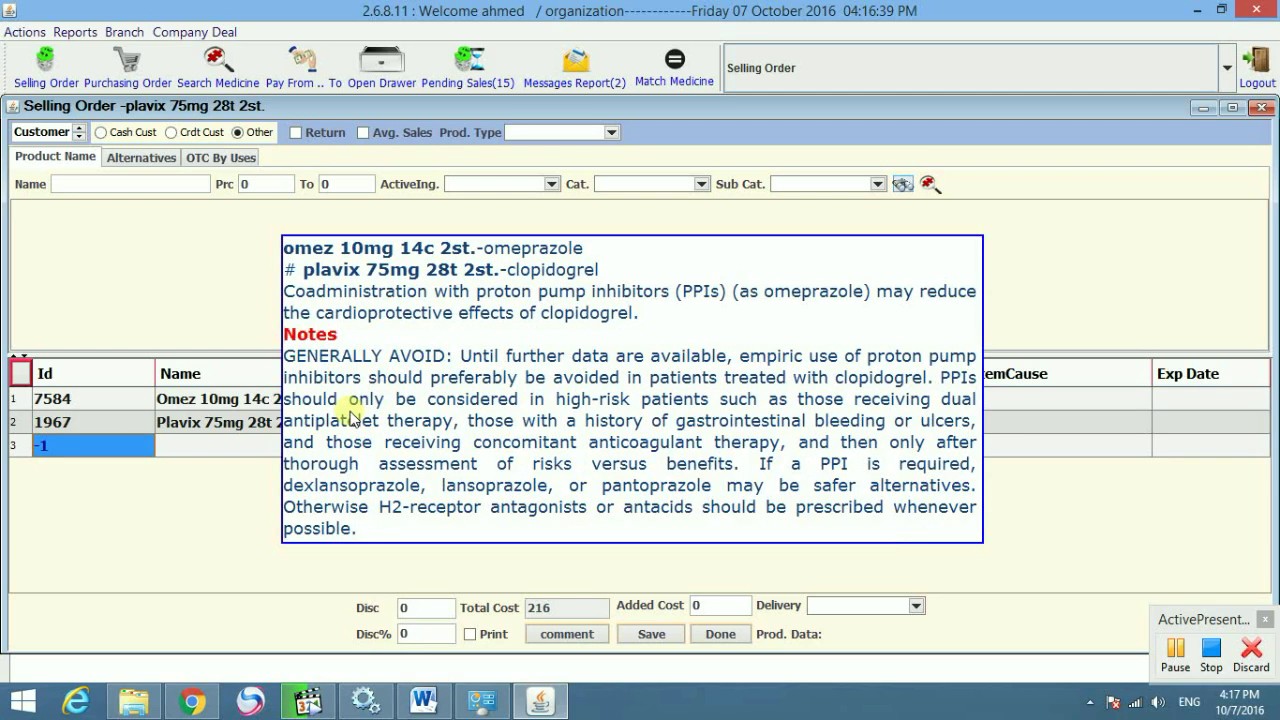
Task: Click Discard in ActivePresenter panel
Action: click(x=1251, y=656)
